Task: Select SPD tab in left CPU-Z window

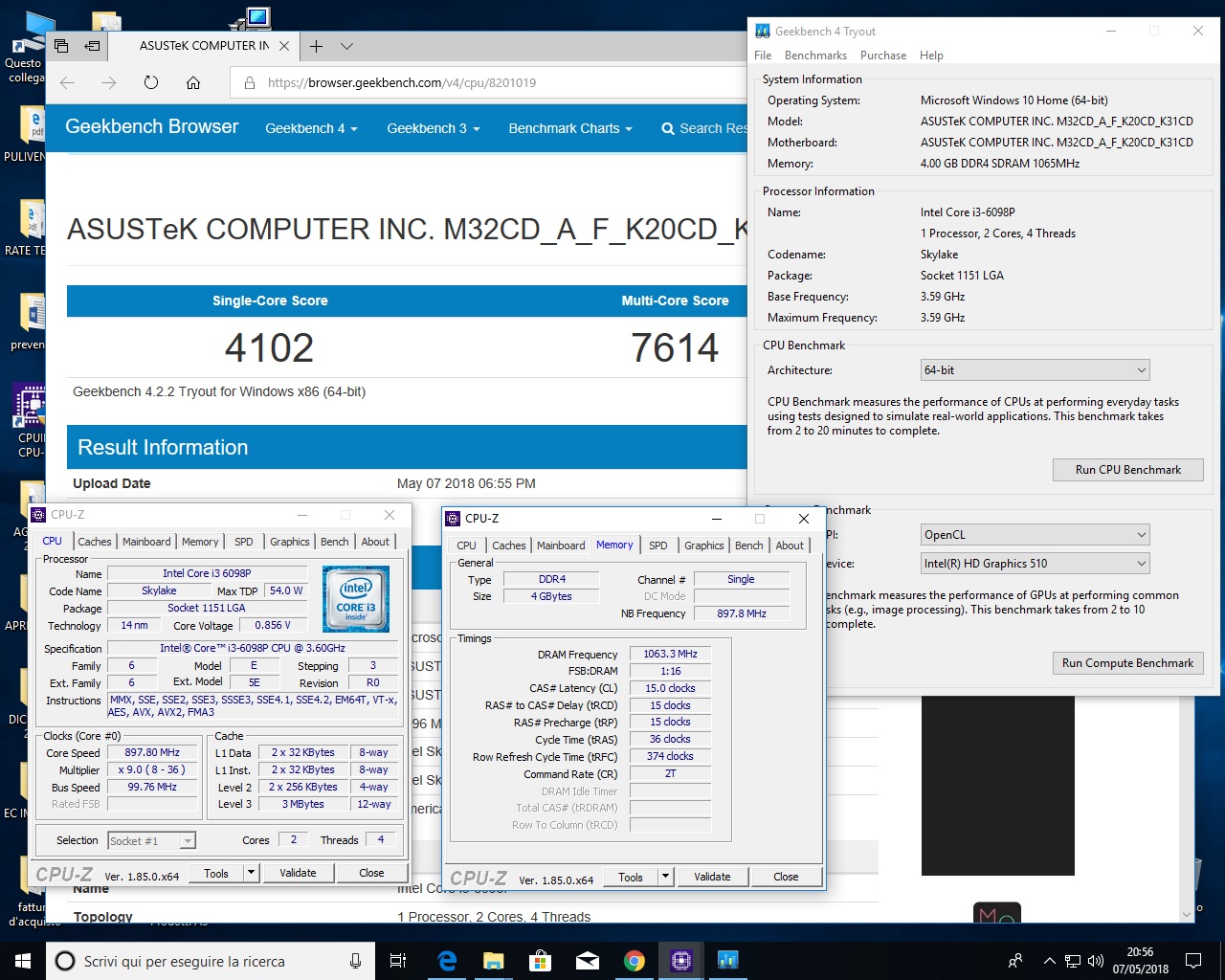Action: tap(244, 542)
